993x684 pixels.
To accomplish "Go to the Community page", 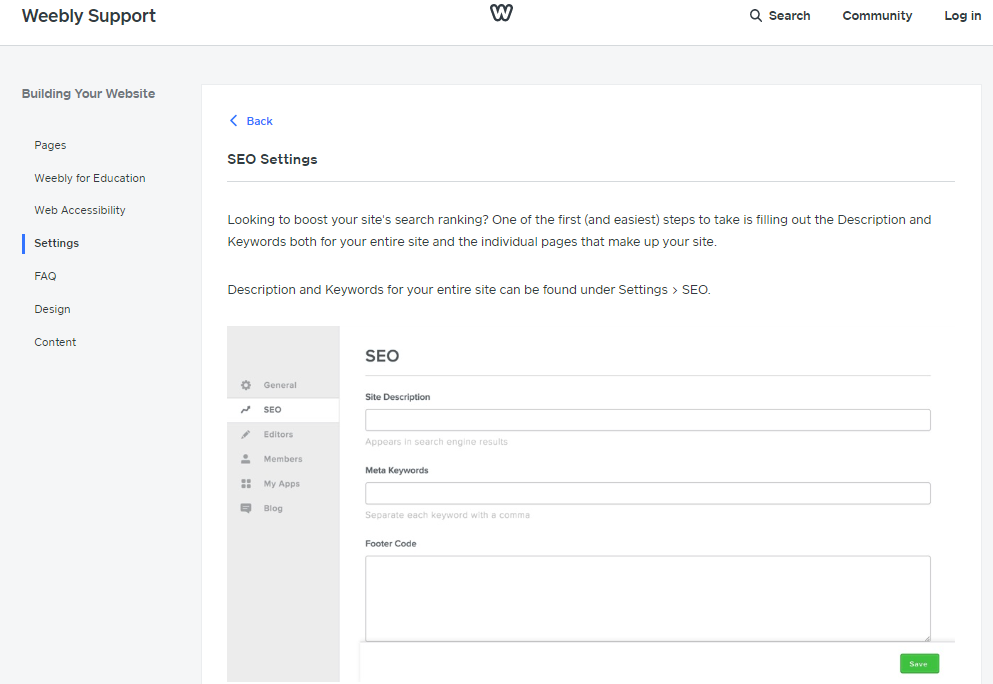I will pos(877,16).
